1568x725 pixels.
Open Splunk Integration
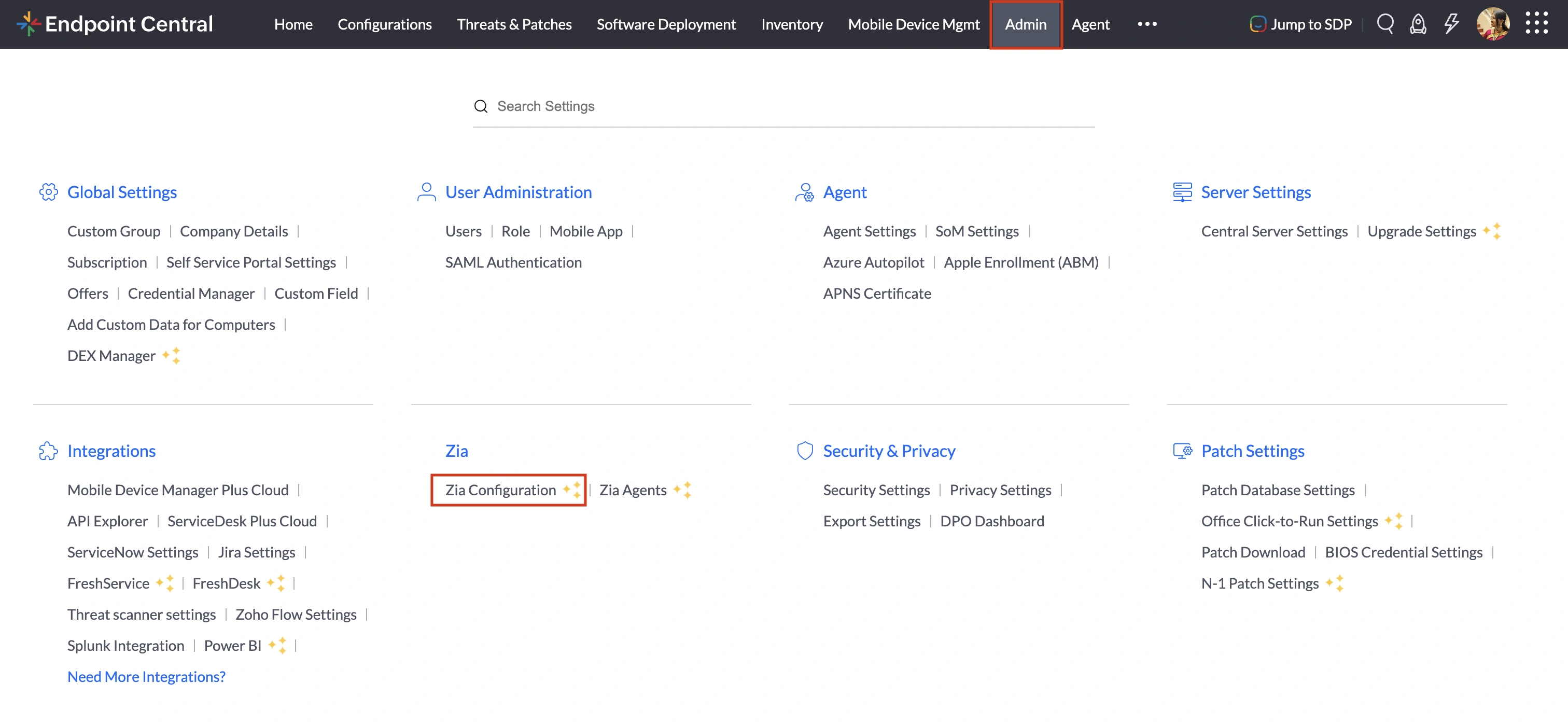125,645
